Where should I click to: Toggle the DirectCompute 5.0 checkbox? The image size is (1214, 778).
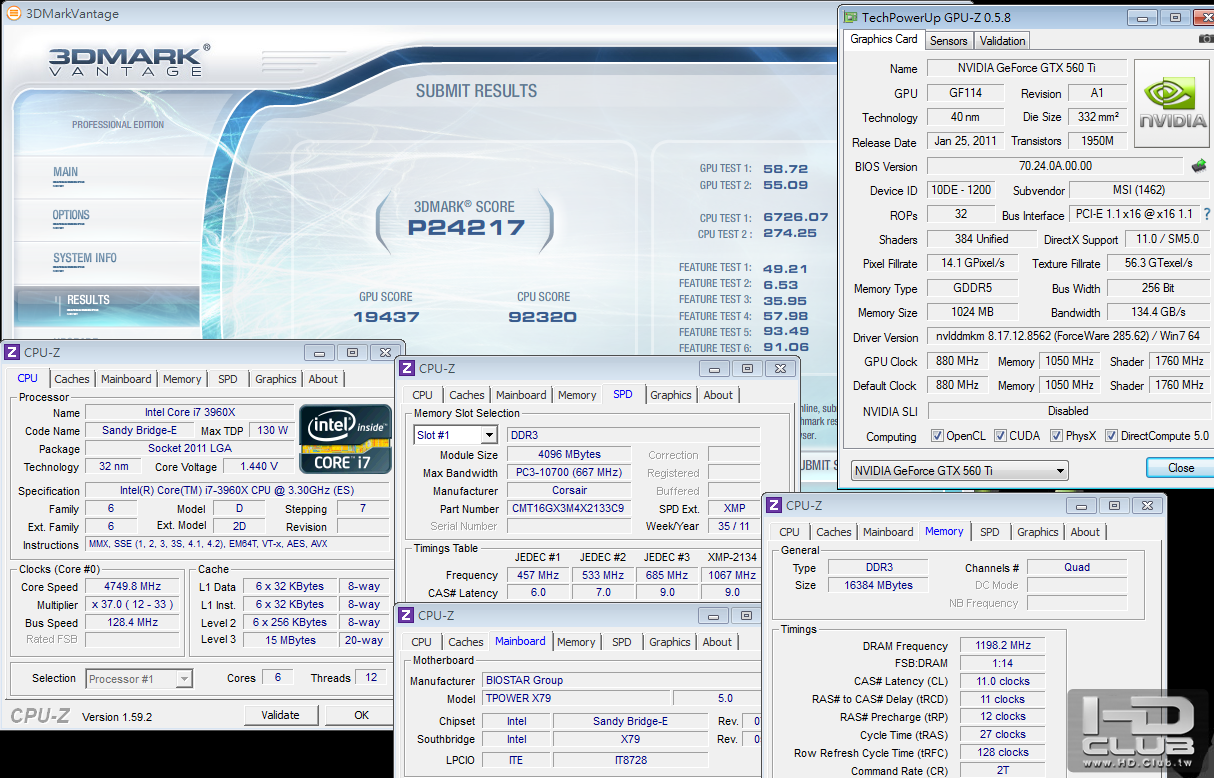coord(1111,436)
